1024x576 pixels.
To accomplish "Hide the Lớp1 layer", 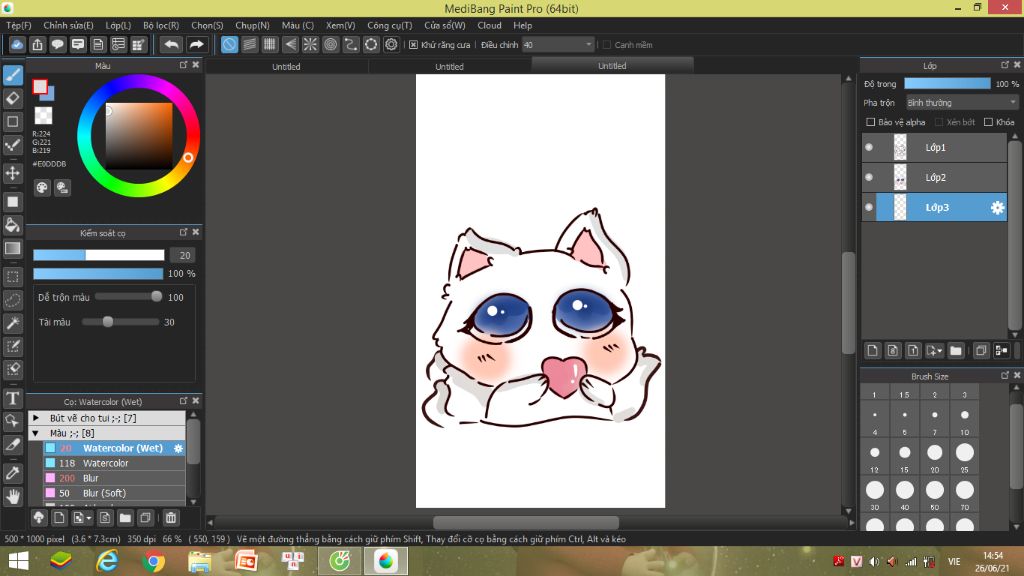I will pos(869,148).
